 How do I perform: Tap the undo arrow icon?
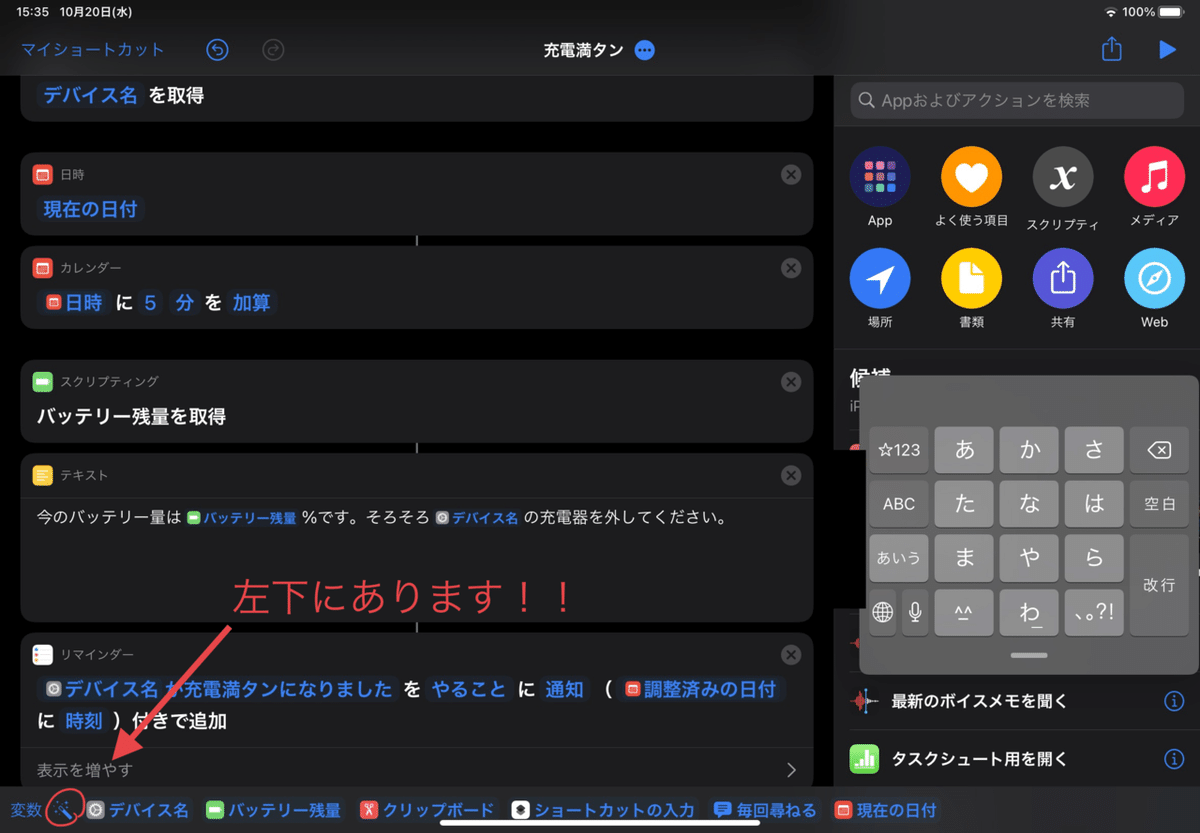[x=217, y=49]
